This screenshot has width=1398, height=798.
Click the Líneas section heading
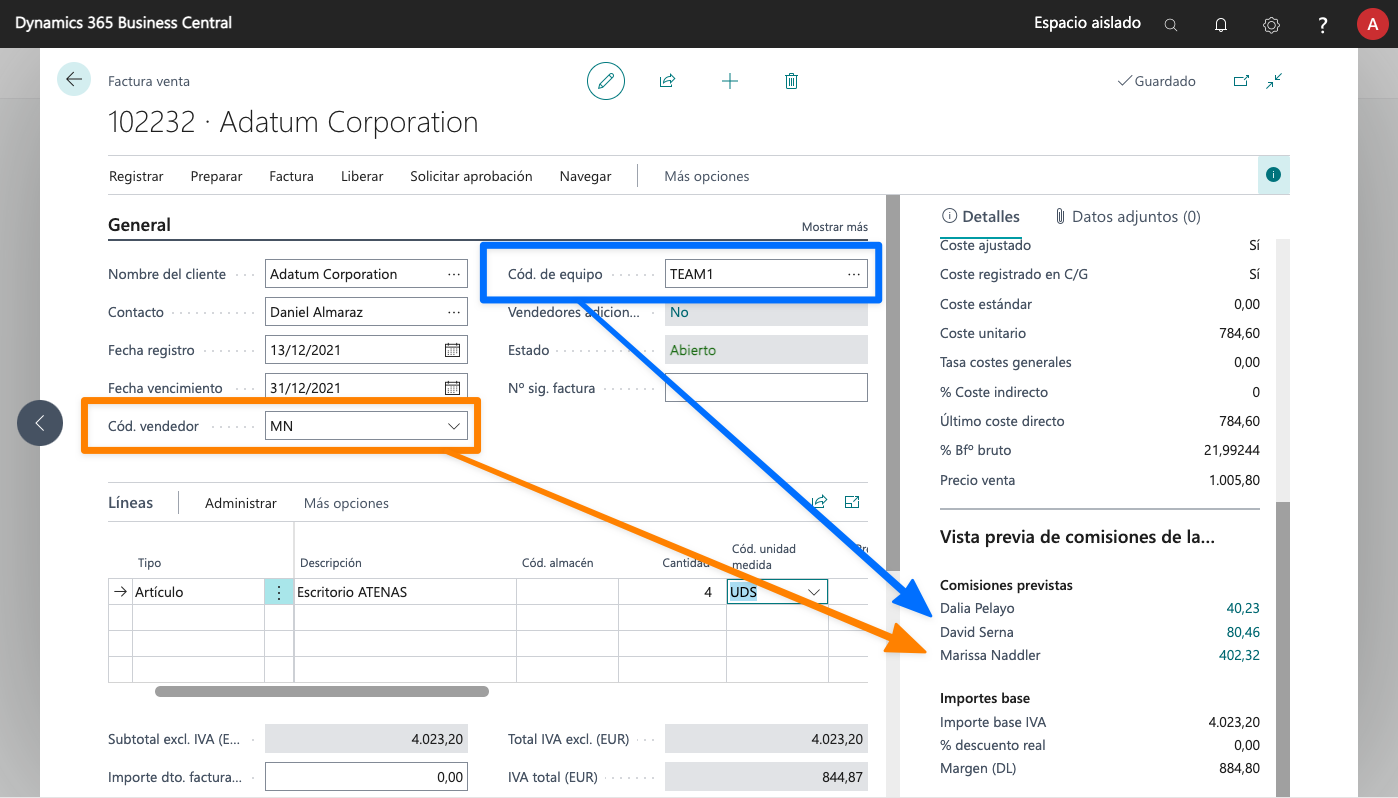coord(131,503)
